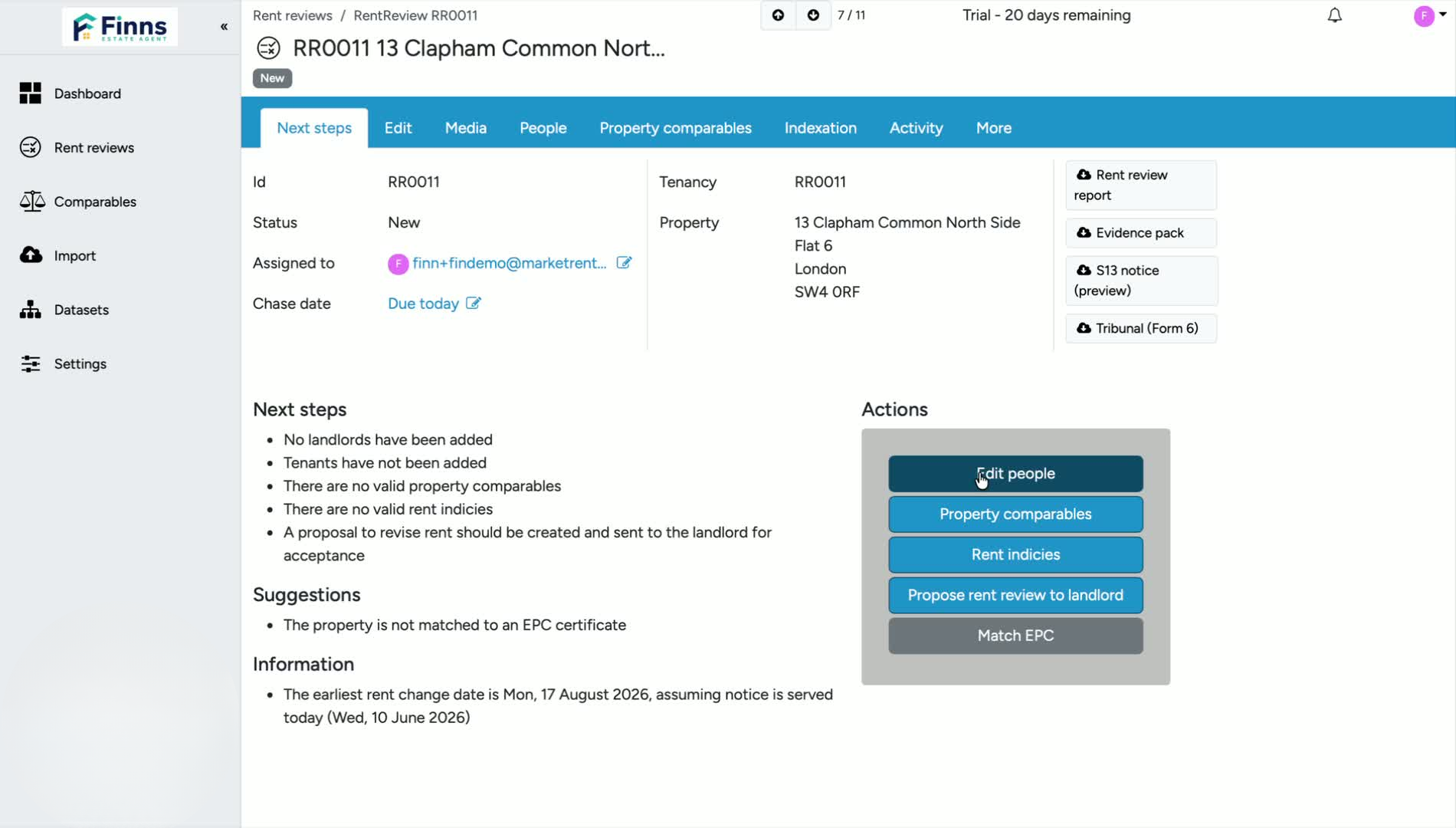Click 'There are no valid rent indicies'

(x=388, y=509)
